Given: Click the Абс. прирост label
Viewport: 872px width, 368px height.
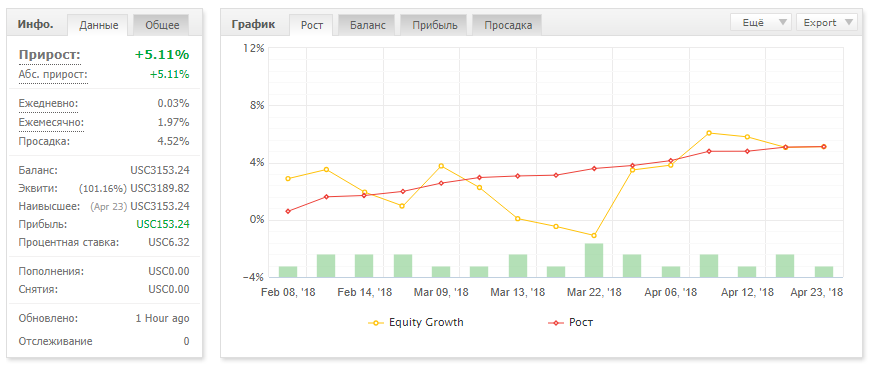Looking at the screenshot, I should pos(53,74).
